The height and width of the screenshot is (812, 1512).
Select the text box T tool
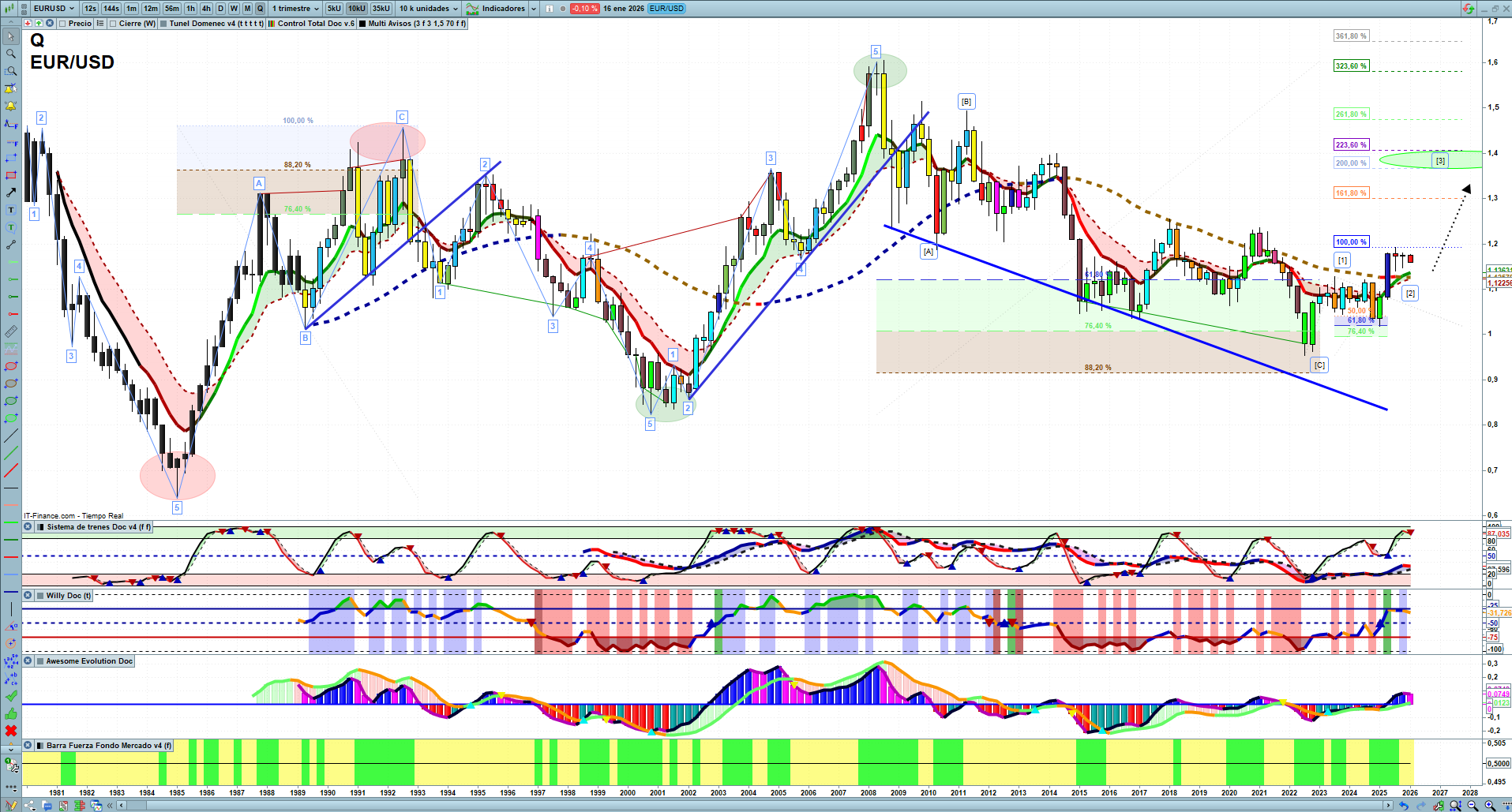11,210
